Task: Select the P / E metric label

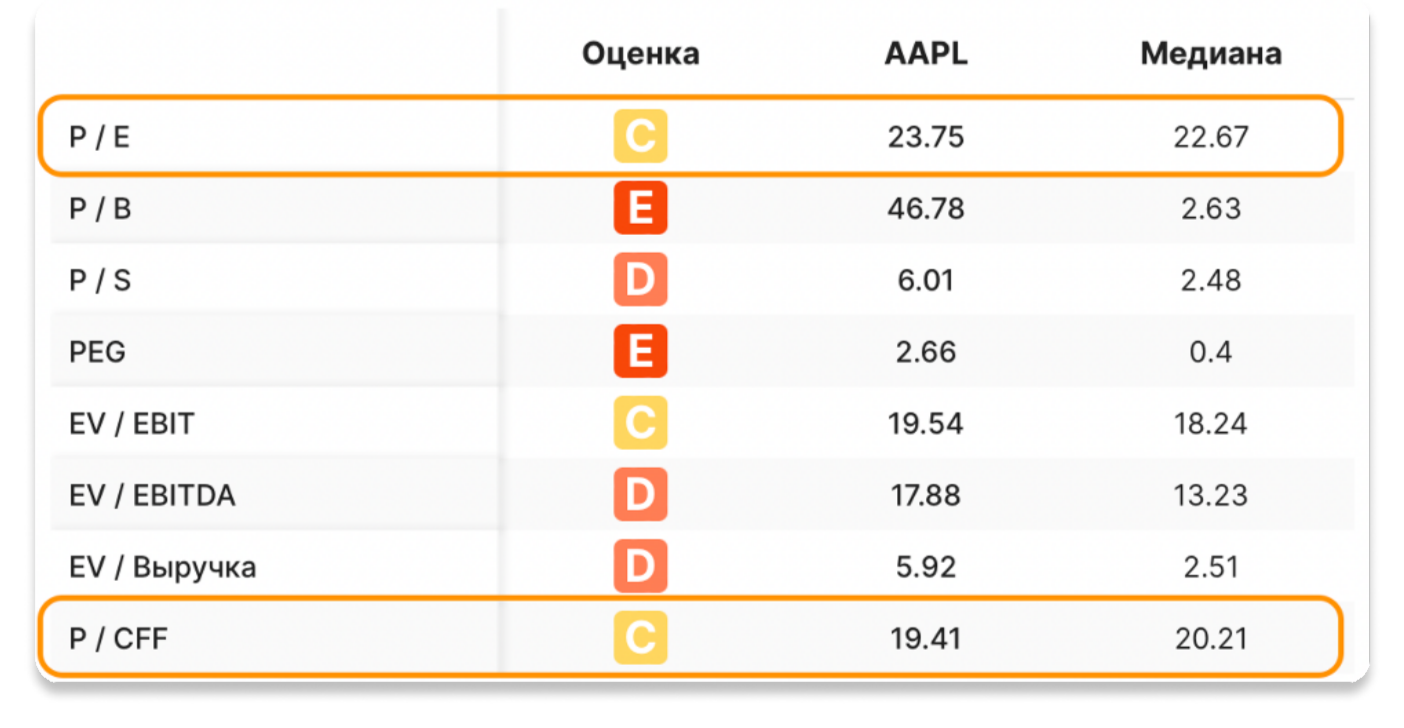Action: pos(99,137)
